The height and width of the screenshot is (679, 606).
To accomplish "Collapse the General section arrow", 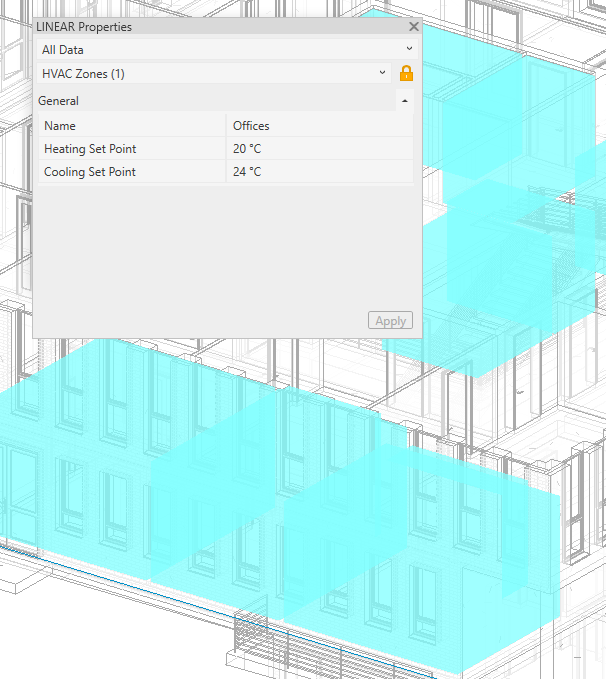I will click(405, 101).
